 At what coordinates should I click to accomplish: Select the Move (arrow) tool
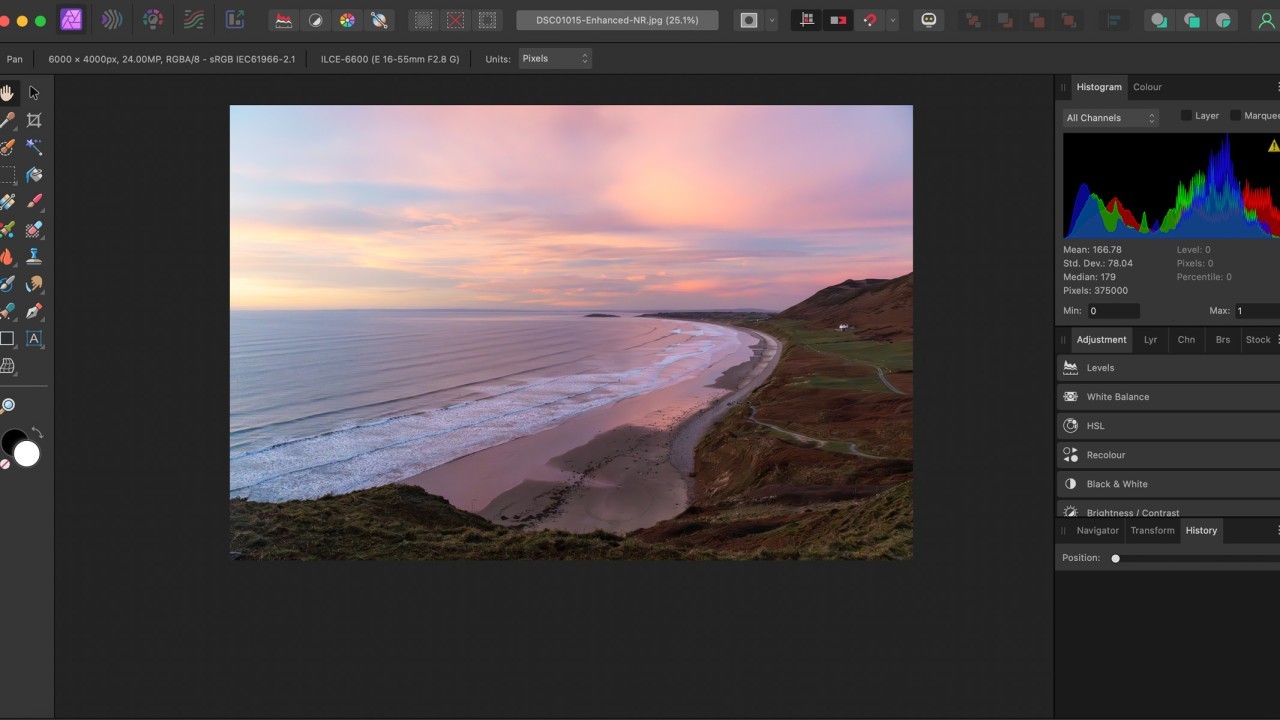[34, 93]
